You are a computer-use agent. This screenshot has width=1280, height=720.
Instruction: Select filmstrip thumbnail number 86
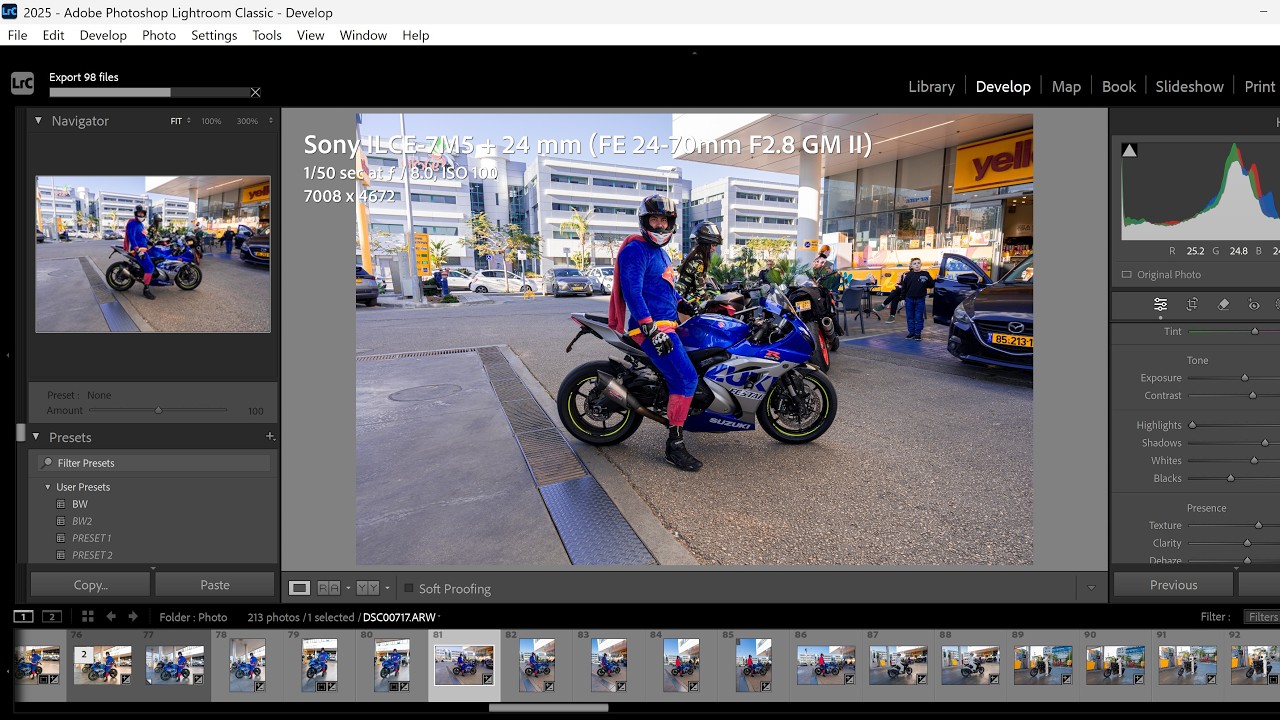tap(826, 665)
